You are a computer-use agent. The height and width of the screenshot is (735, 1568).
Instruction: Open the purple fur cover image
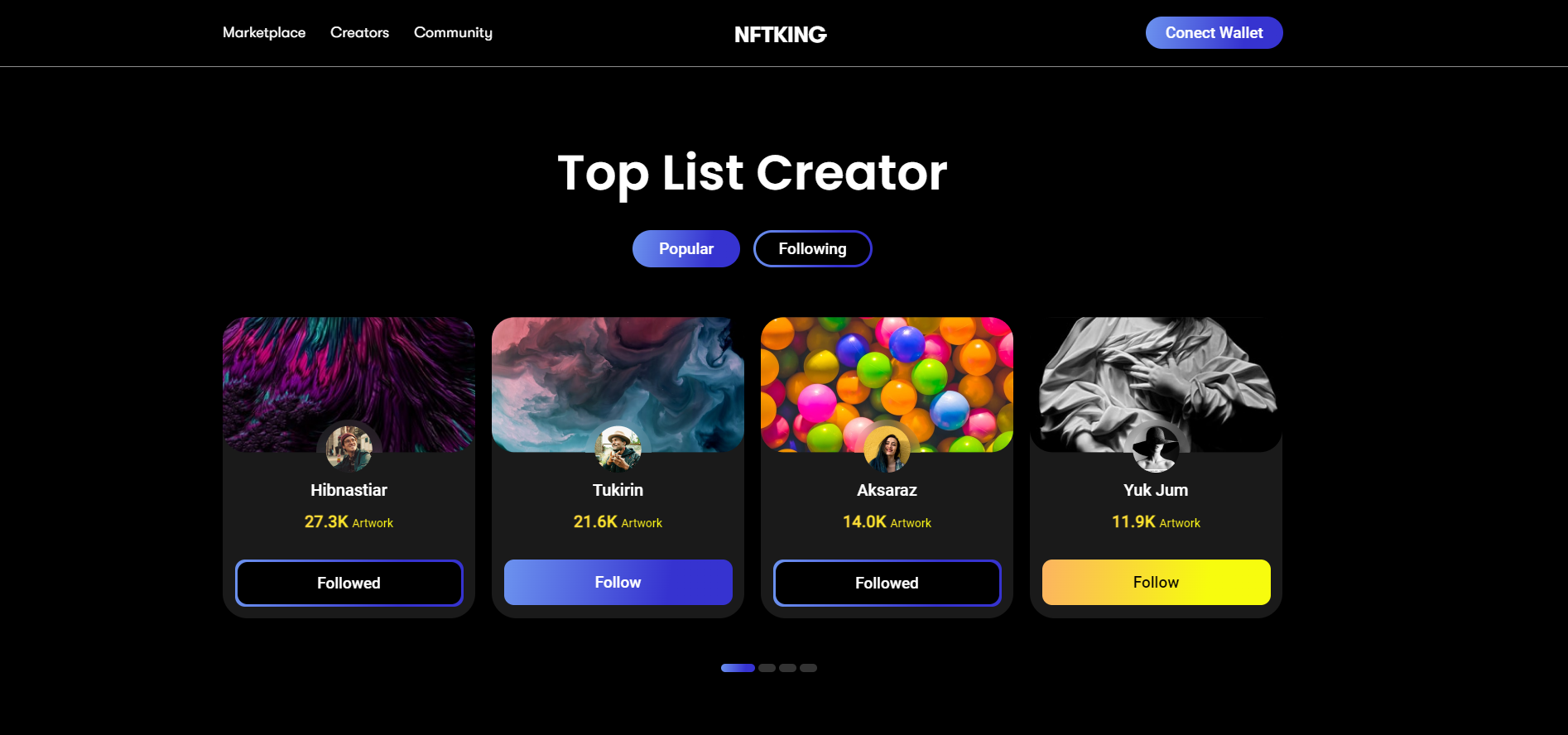click(349, 384)
